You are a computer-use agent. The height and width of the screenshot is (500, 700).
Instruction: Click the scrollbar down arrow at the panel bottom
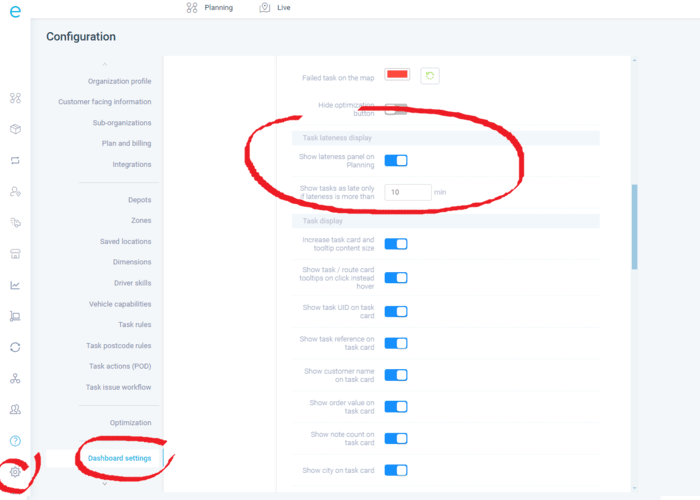tap(634, 488)
